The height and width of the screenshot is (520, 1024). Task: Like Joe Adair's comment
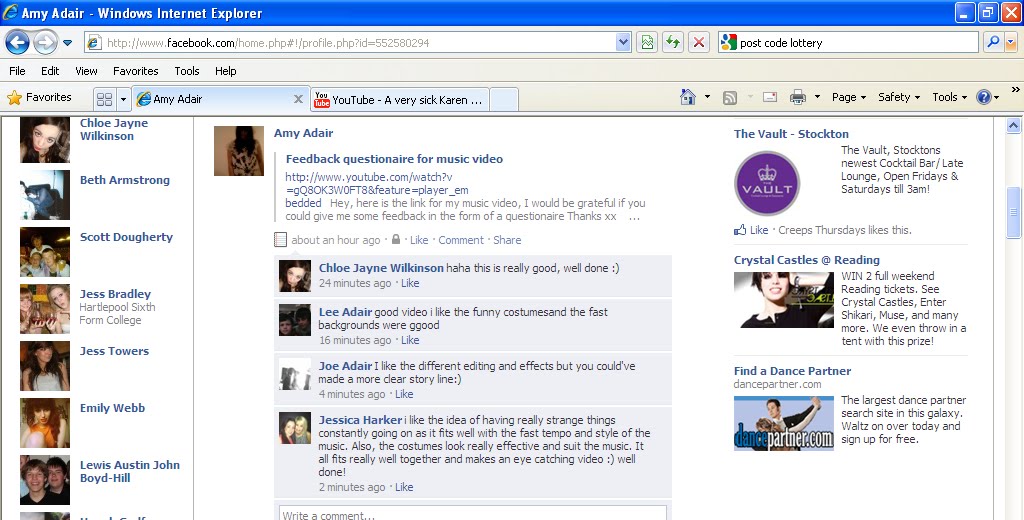coord(404,394)
